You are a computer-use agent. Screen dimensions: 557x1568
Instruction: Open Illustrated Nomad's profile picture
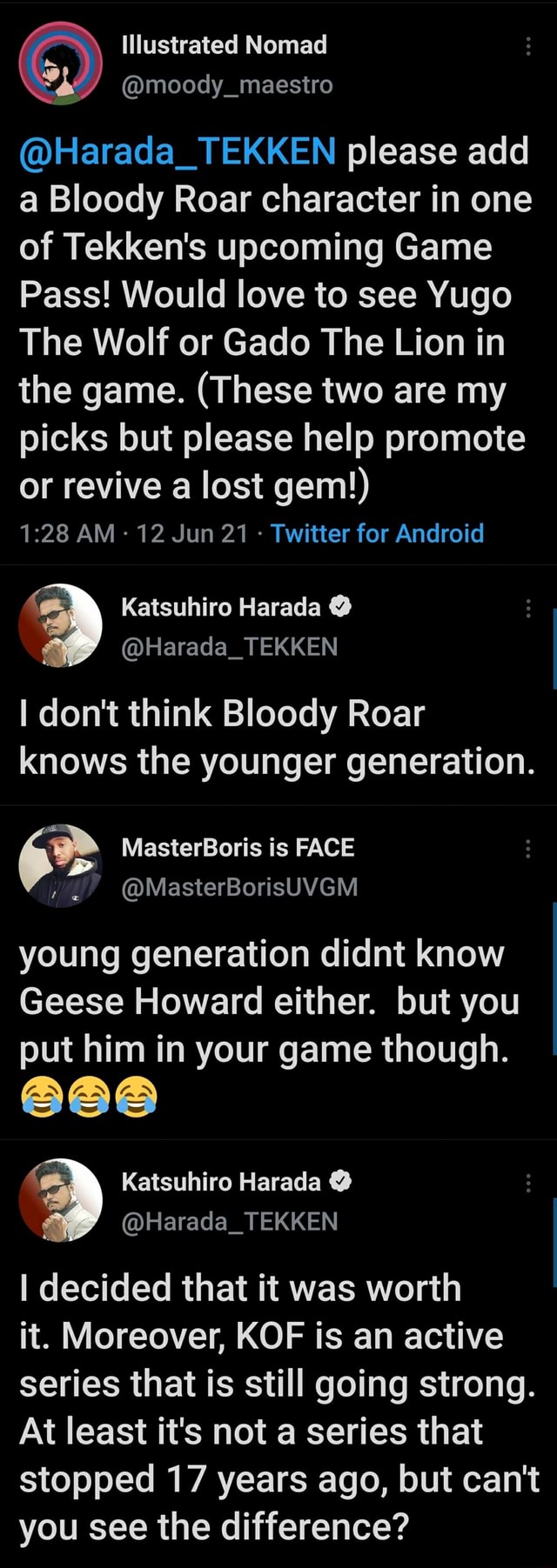click(60, 63)
